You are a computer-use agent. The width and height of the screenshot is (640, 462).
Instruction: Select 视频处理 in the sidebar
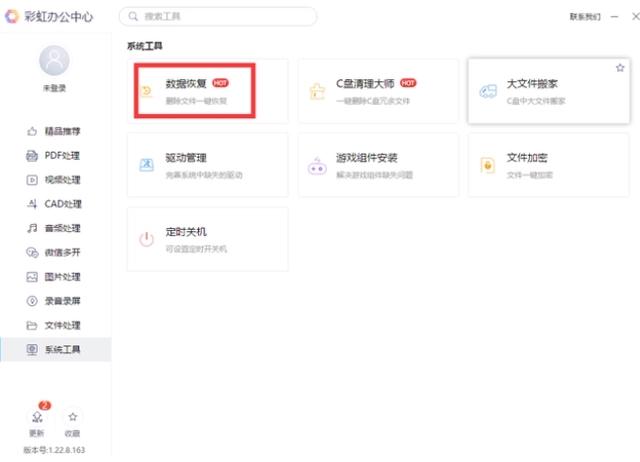pos(54,180)
